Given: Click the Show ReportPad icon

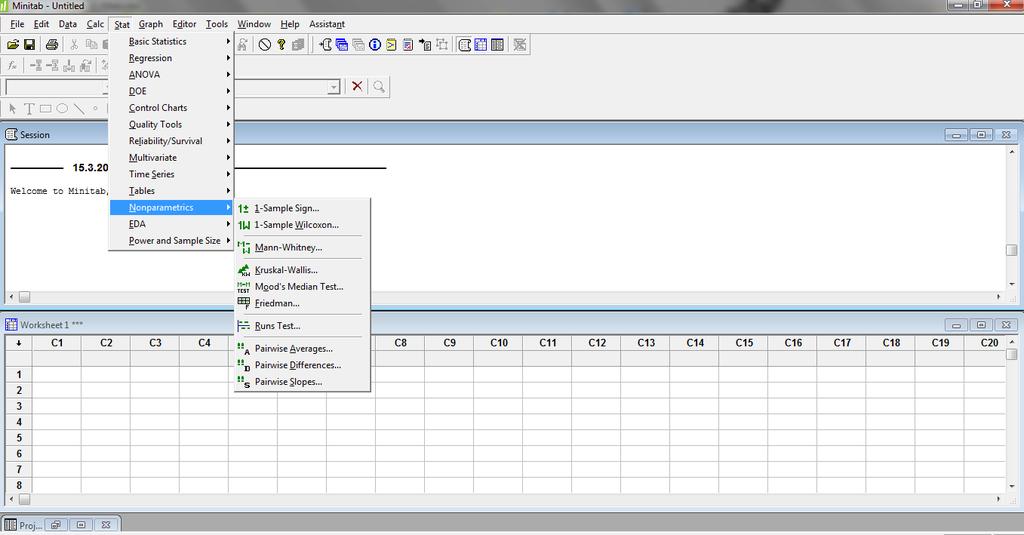Looking at the screenshot, I should pyautogui.click(x=408, y=44).
